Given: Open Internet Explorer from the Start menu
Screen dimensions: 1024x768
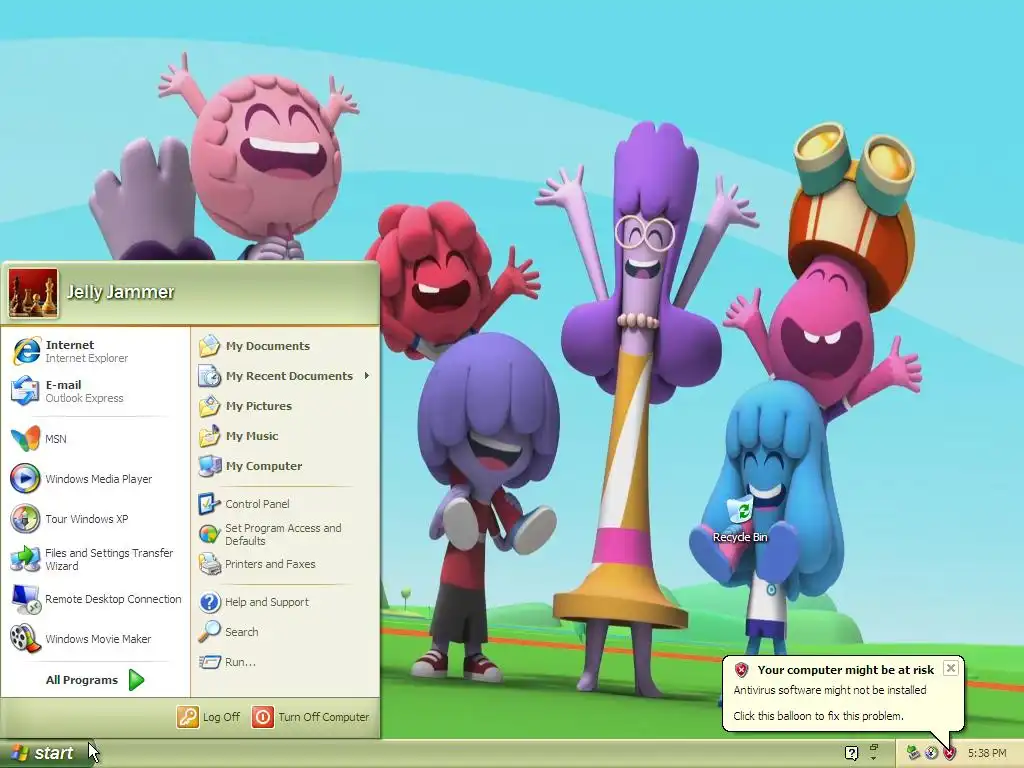Looking at the screenshot, I should tap(95, 351).
